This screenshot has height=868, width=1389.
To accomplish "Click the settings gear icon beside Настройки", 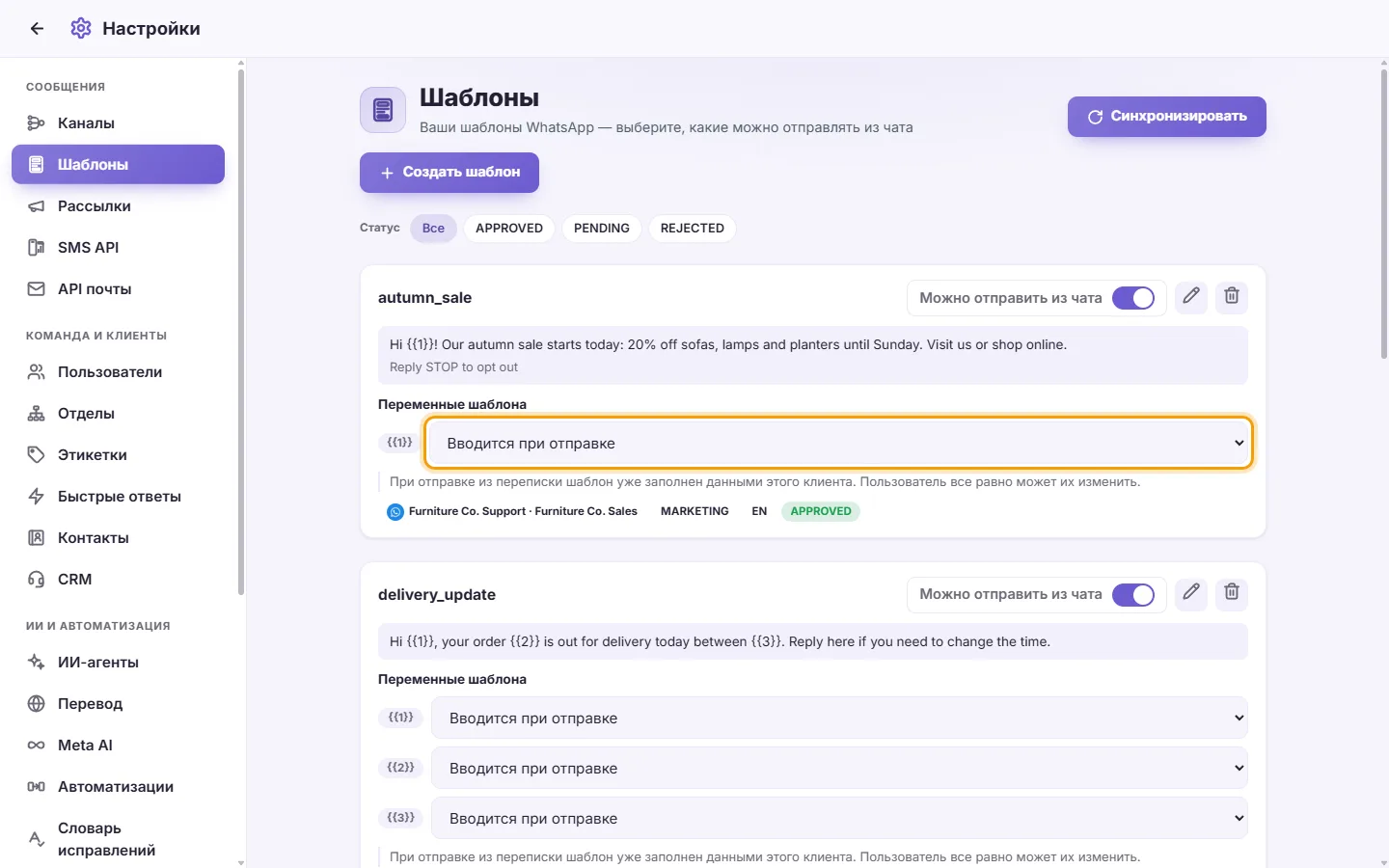I will click(81, 29).
